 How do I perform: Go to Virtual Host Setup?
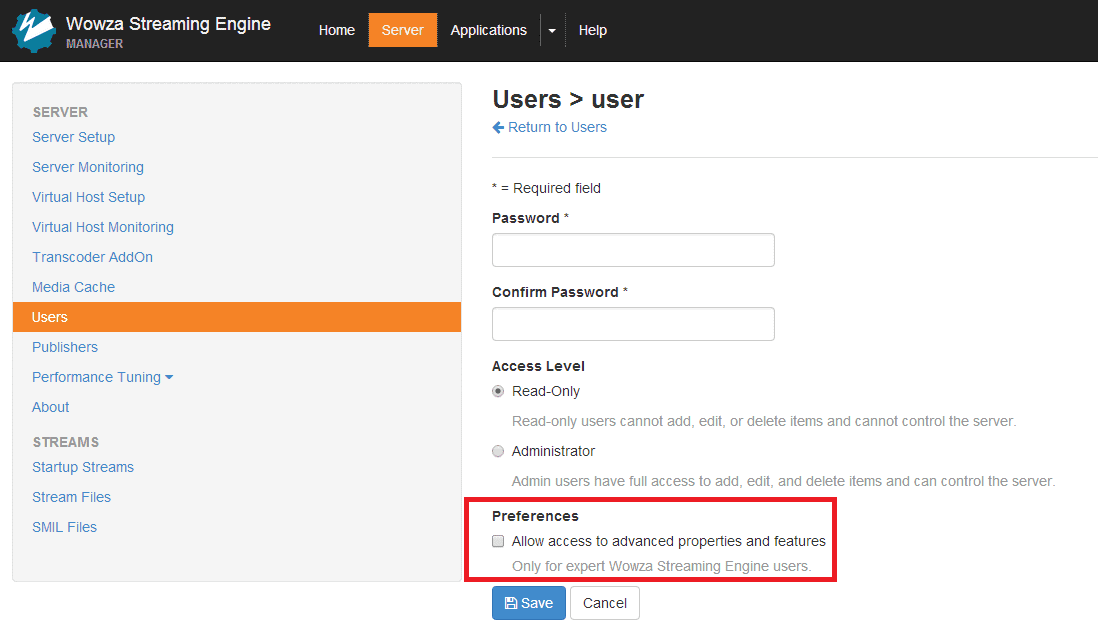point(89,198)
